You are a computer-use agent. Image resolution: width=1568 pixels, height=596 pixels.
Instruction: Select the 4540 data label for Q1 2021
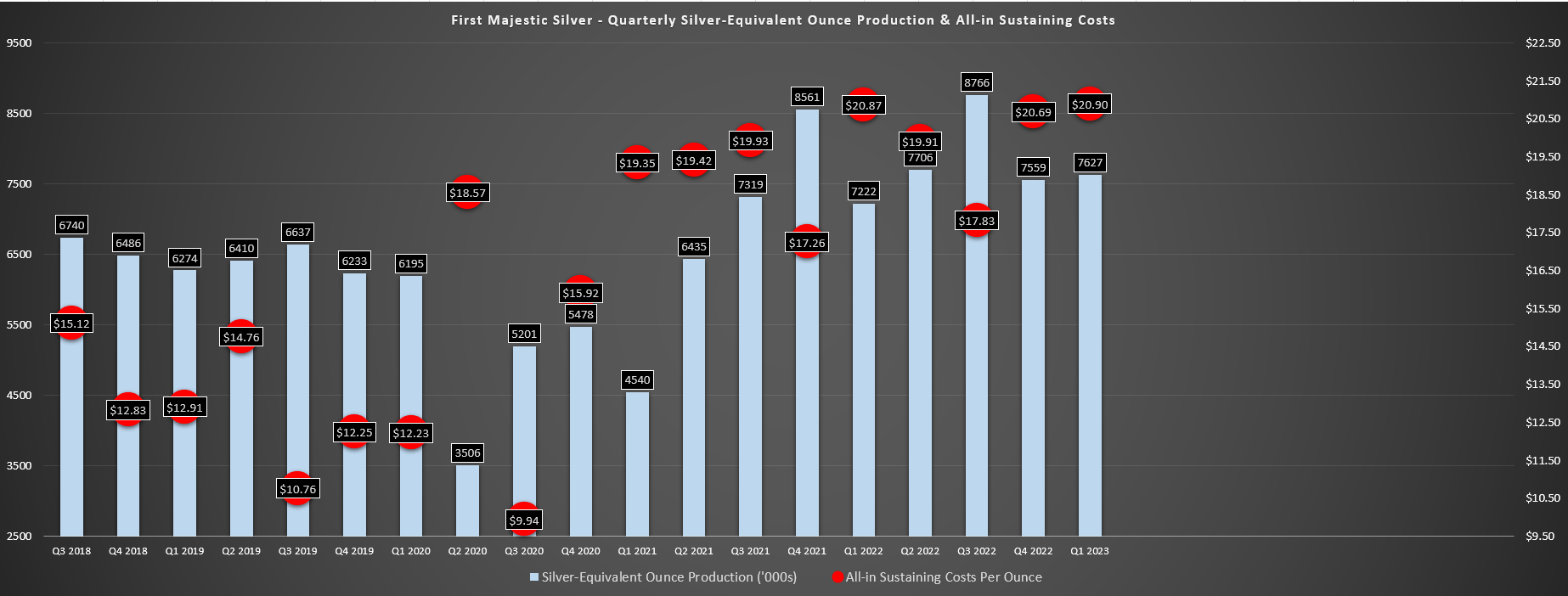637,380
